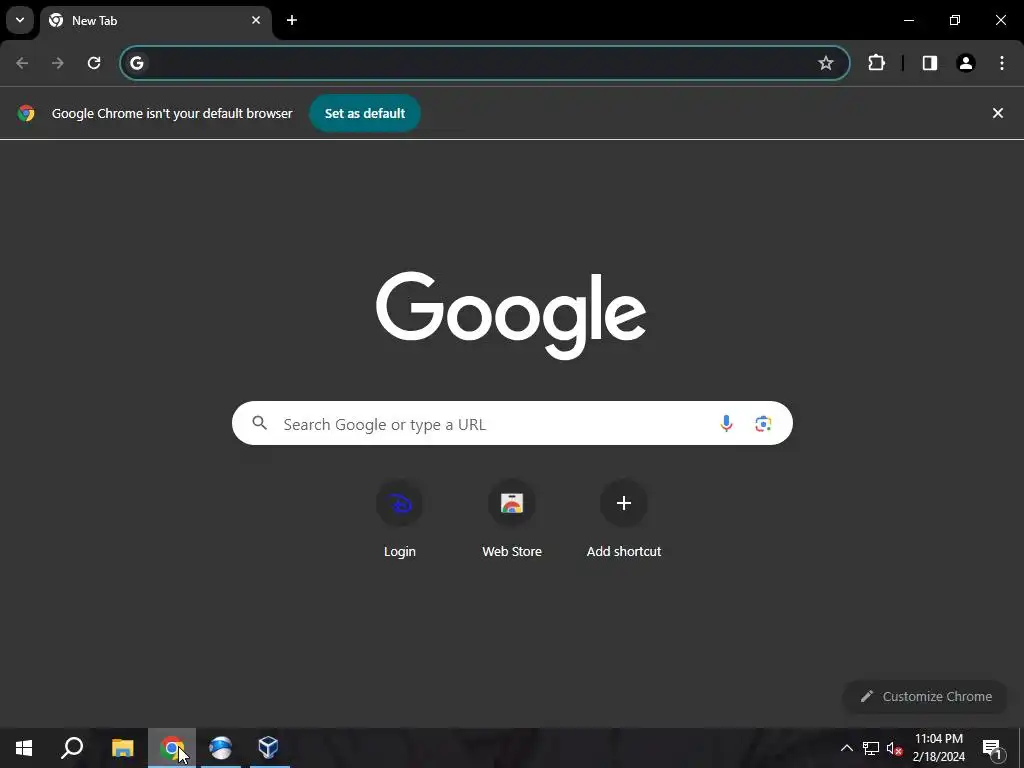Click the muted volume tray icon
Viewport: 1024px width, 768px height.
895,748
